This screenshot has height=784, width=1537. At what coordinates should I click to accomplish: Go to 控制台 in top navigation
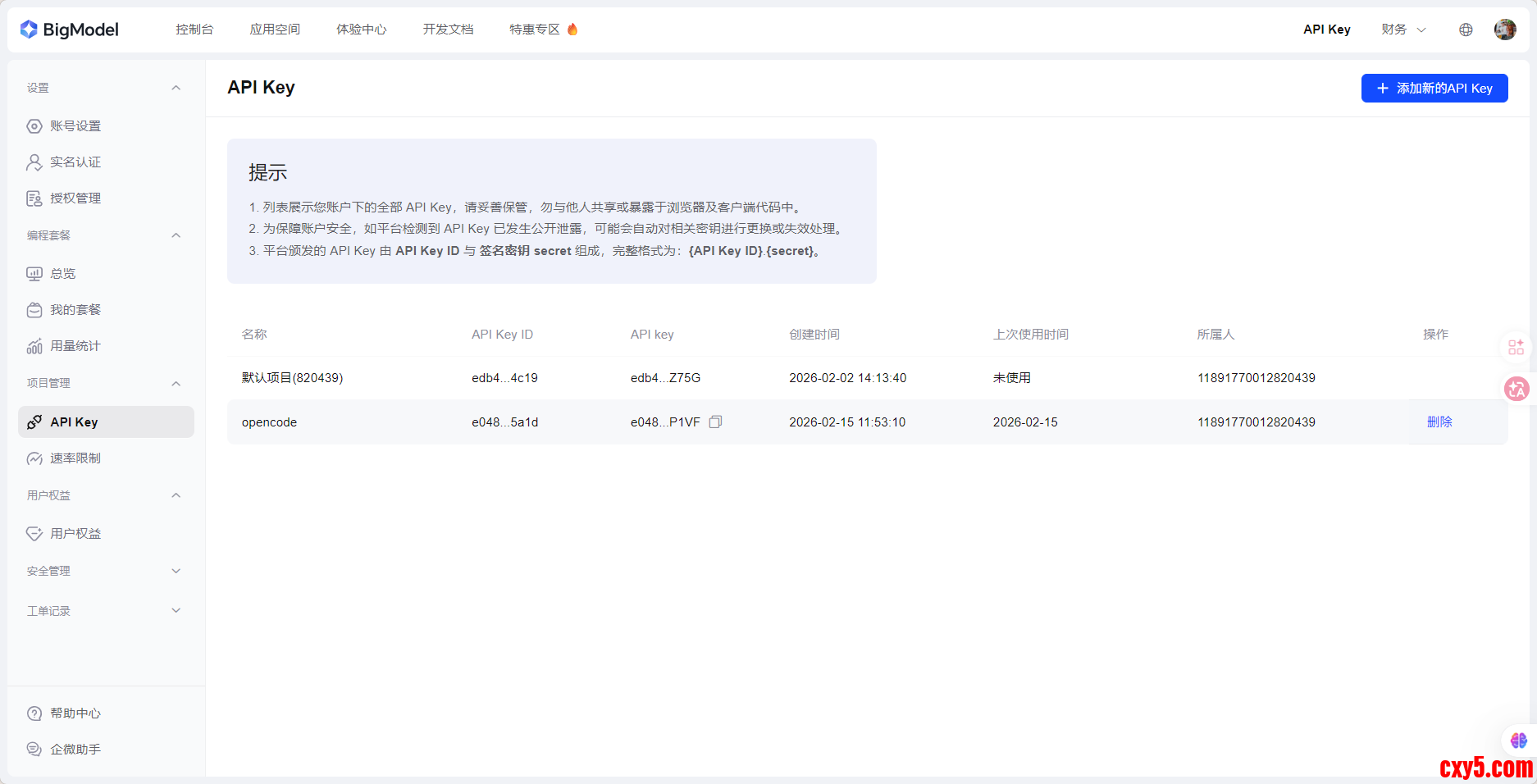(x=194, y=30)
